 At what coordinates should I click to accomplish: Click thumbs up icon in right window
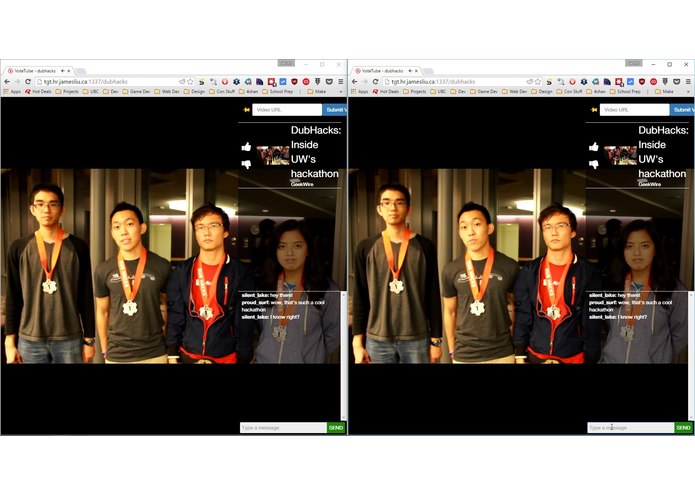pos(593,147)
